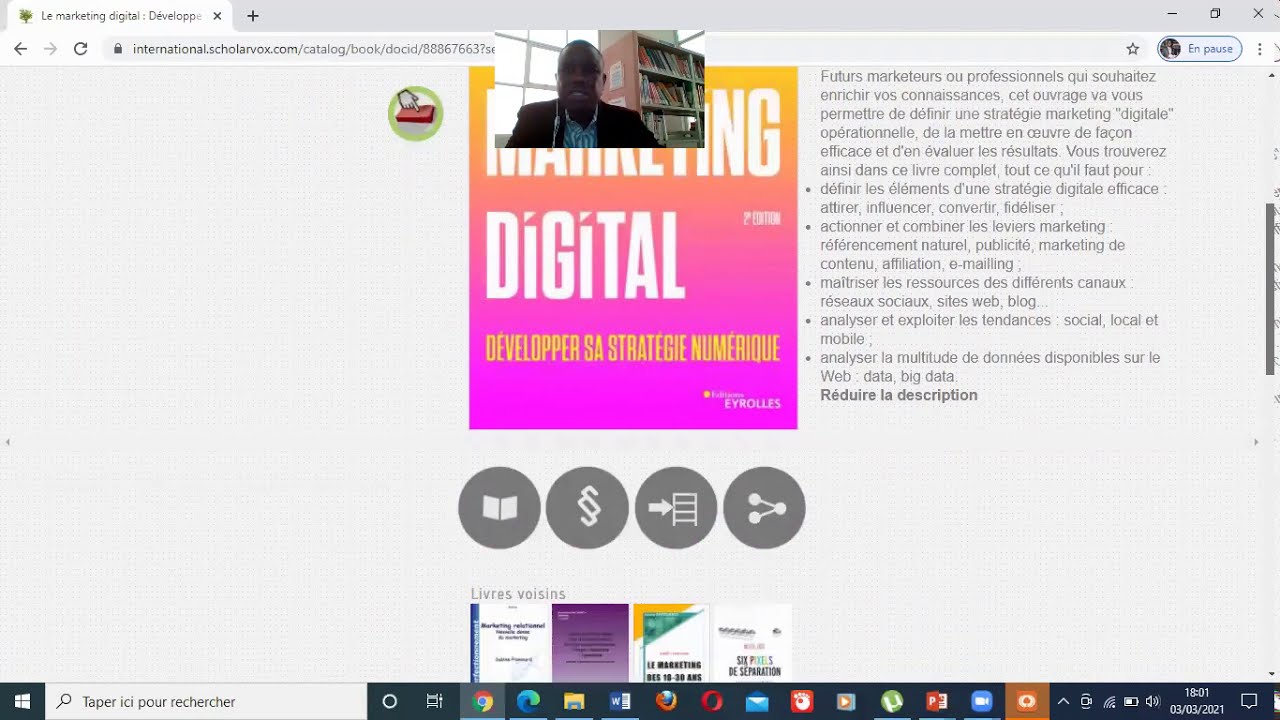Click the dollar sign round button
1280x720 pixels.
tap(588, 508)
